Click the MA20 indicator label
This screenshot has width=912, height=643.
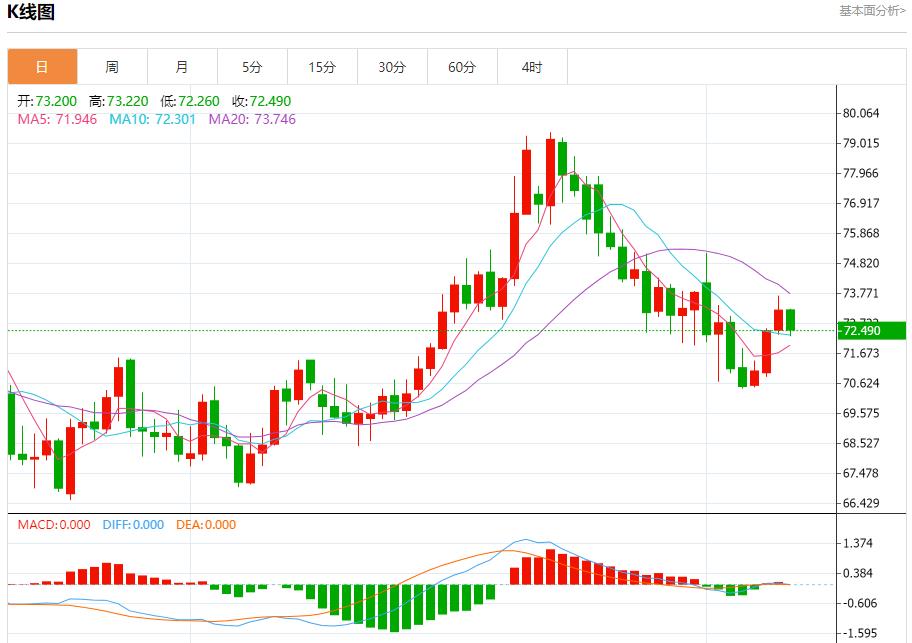pos(252,119)
